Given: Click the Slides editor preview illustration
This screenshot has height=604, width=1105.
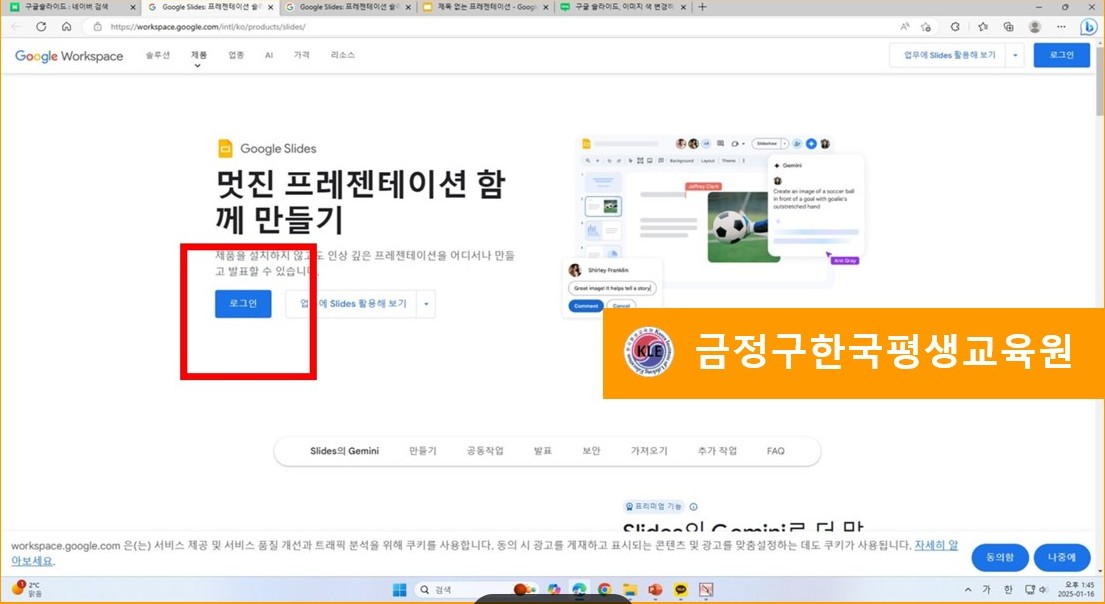Looking at the screenshot, I should (713, 226).
